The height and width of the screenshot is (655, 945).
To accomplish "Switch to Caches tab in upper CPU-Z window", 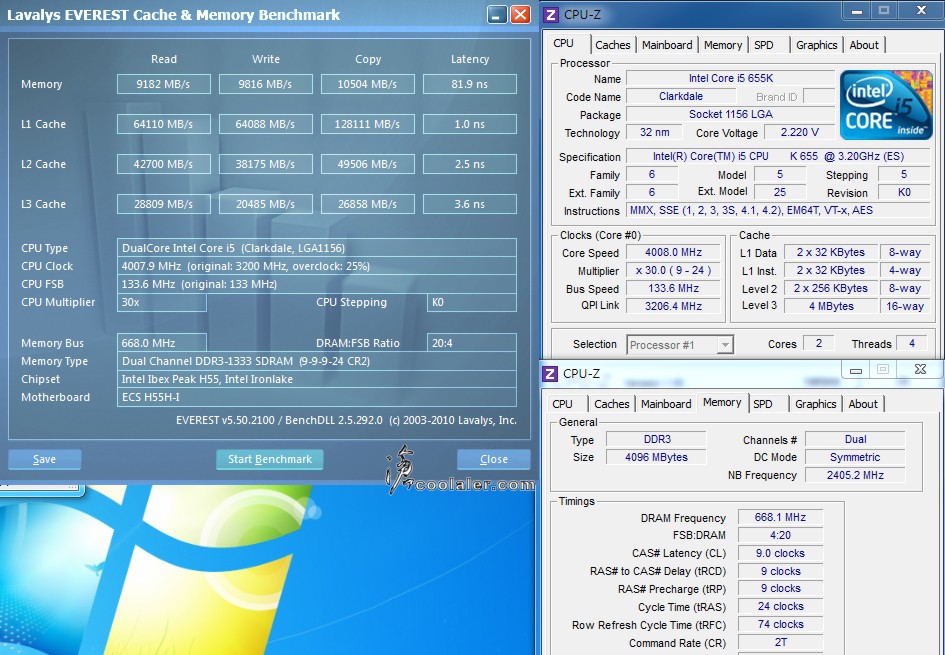I will (x=612, y=45).
